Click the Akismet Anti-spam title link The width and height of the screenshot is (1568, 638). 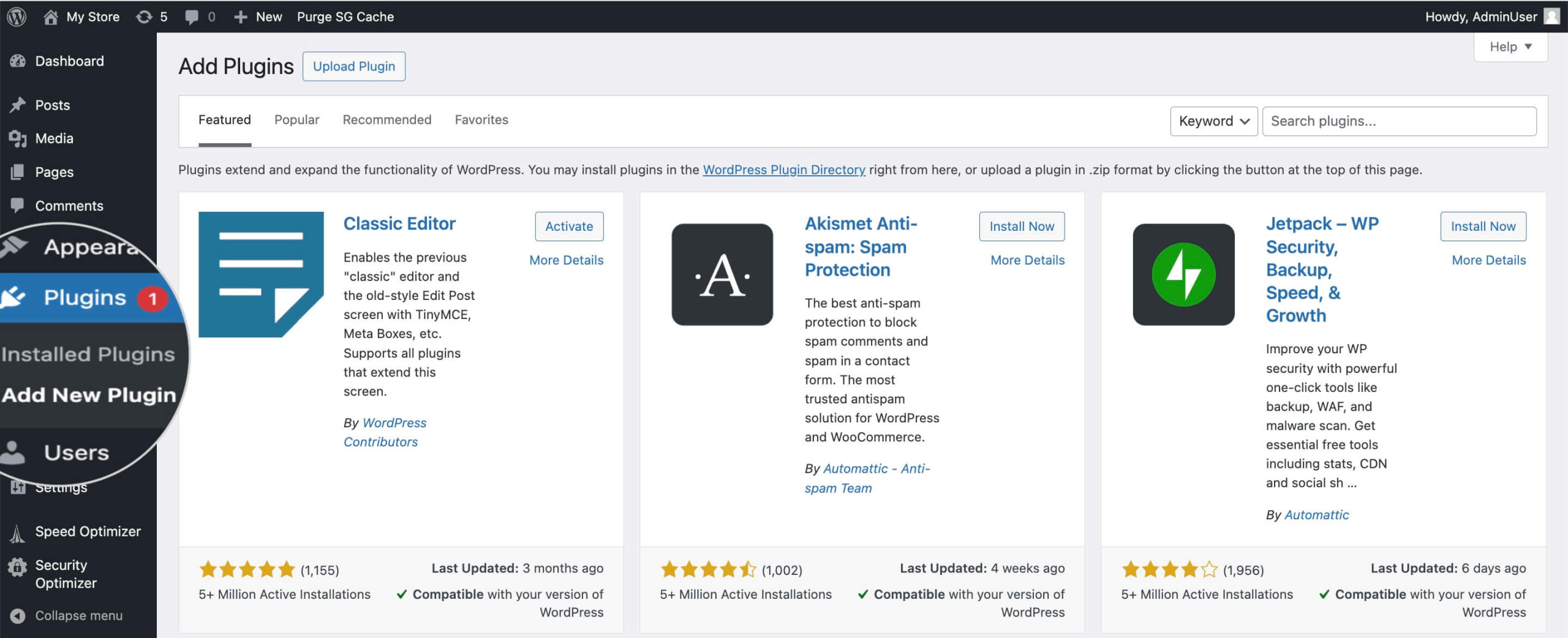tap(861, 247)
